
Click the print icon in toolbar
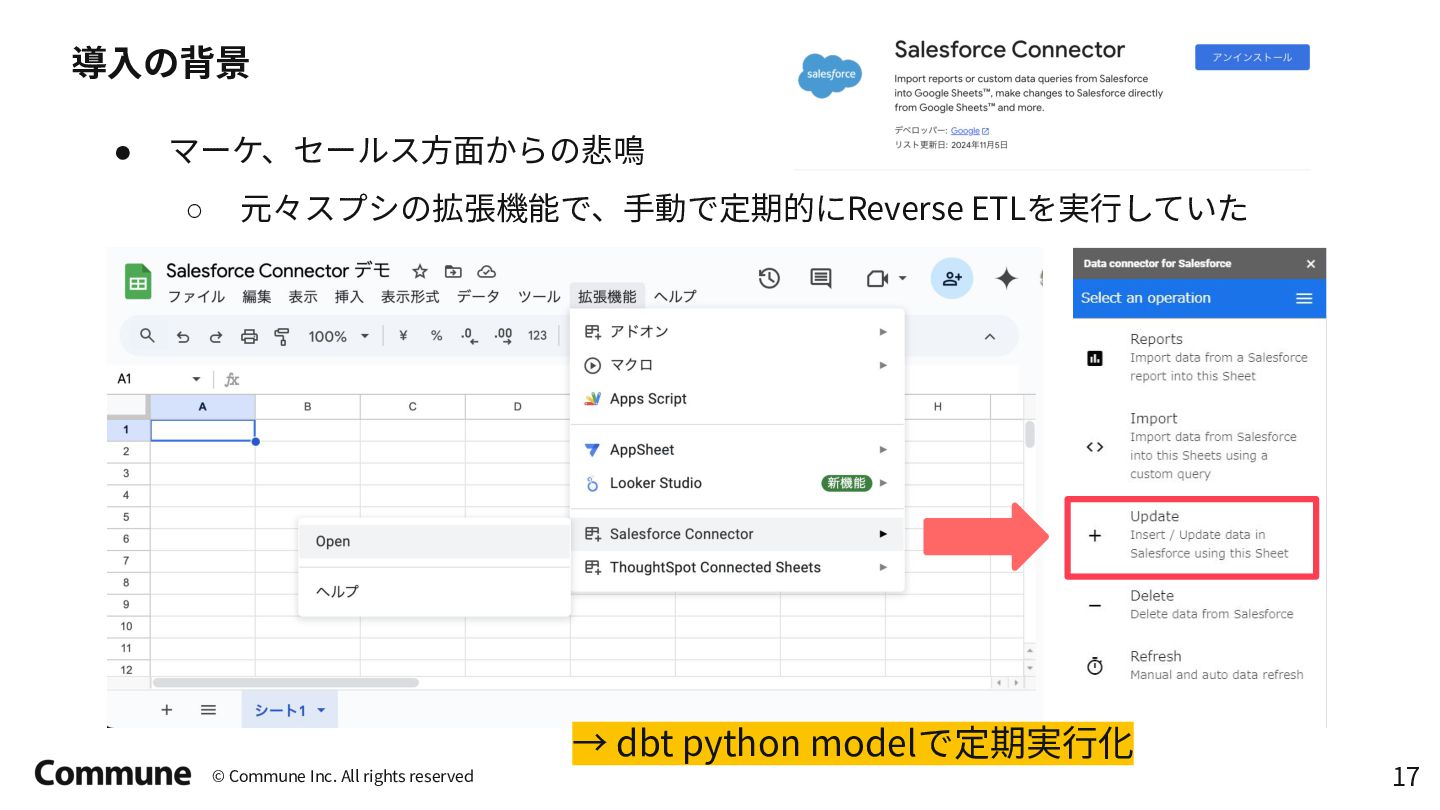pos(249,337)
